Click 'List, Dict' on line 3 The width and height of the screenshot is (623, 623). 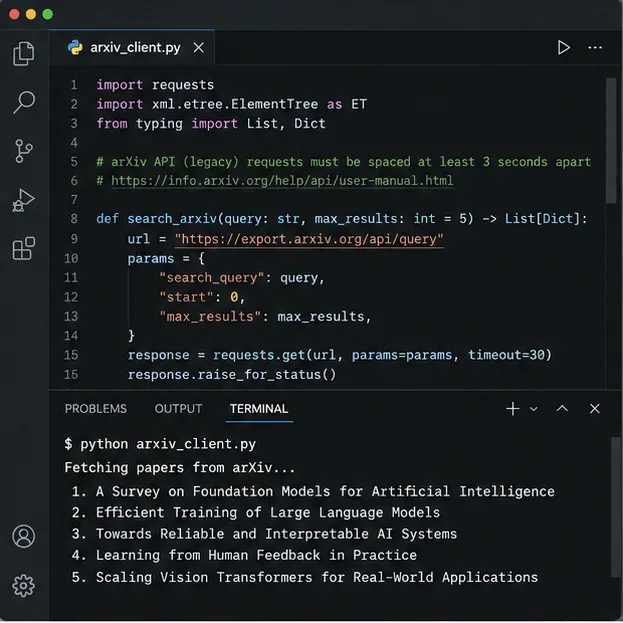click(286, 124)
